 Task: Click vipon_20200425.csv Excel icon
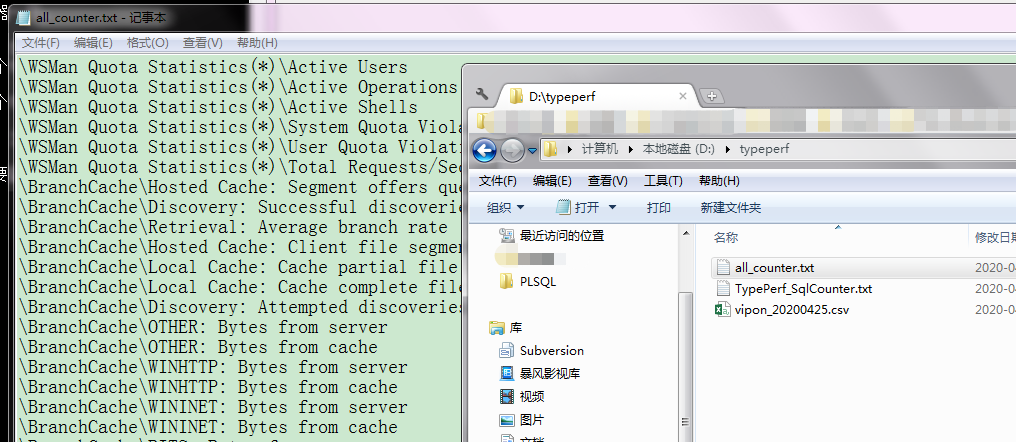coord(722,310)
